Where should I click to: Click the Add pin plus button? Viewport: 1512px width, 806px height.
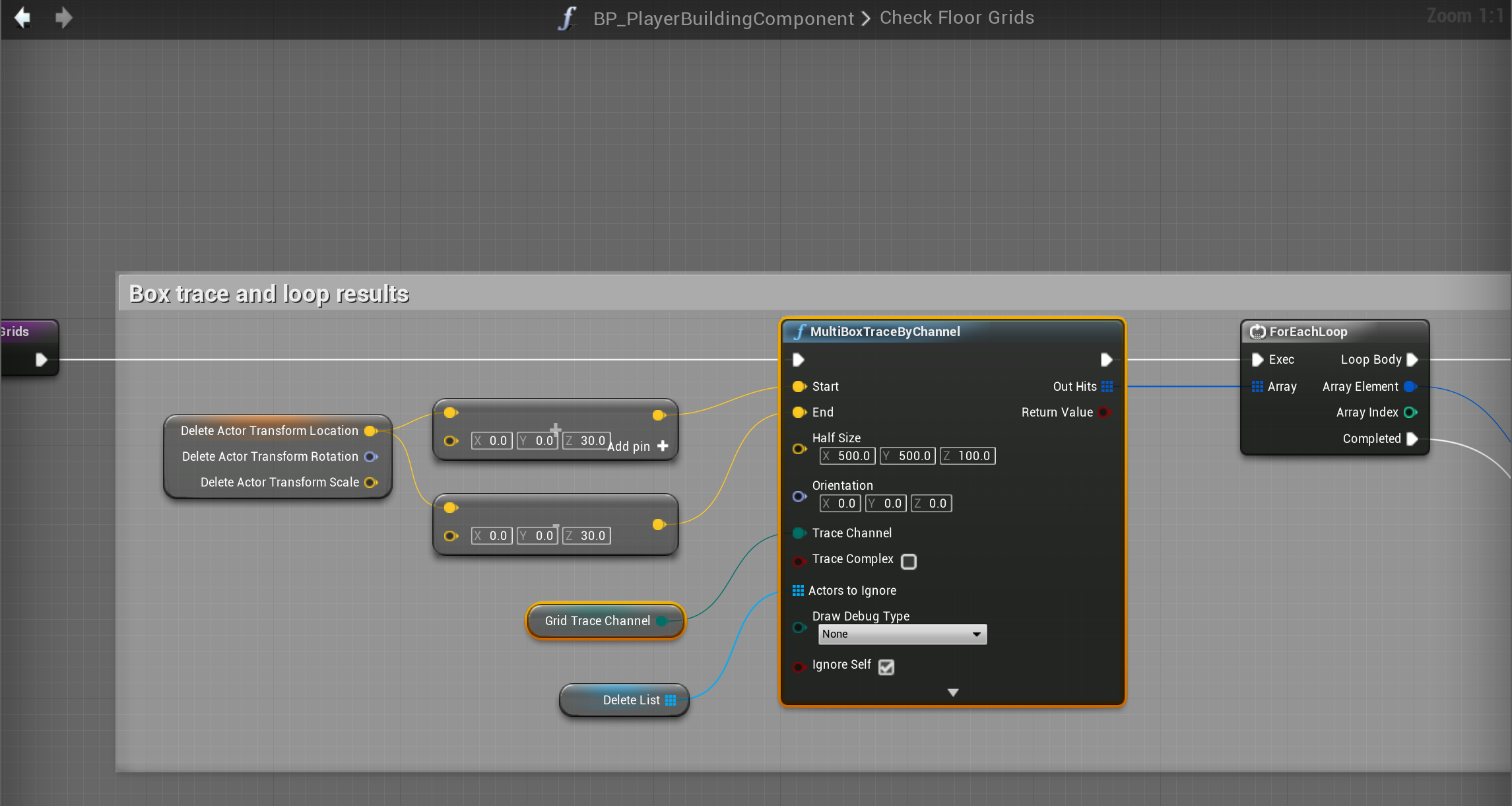(663, 446)
